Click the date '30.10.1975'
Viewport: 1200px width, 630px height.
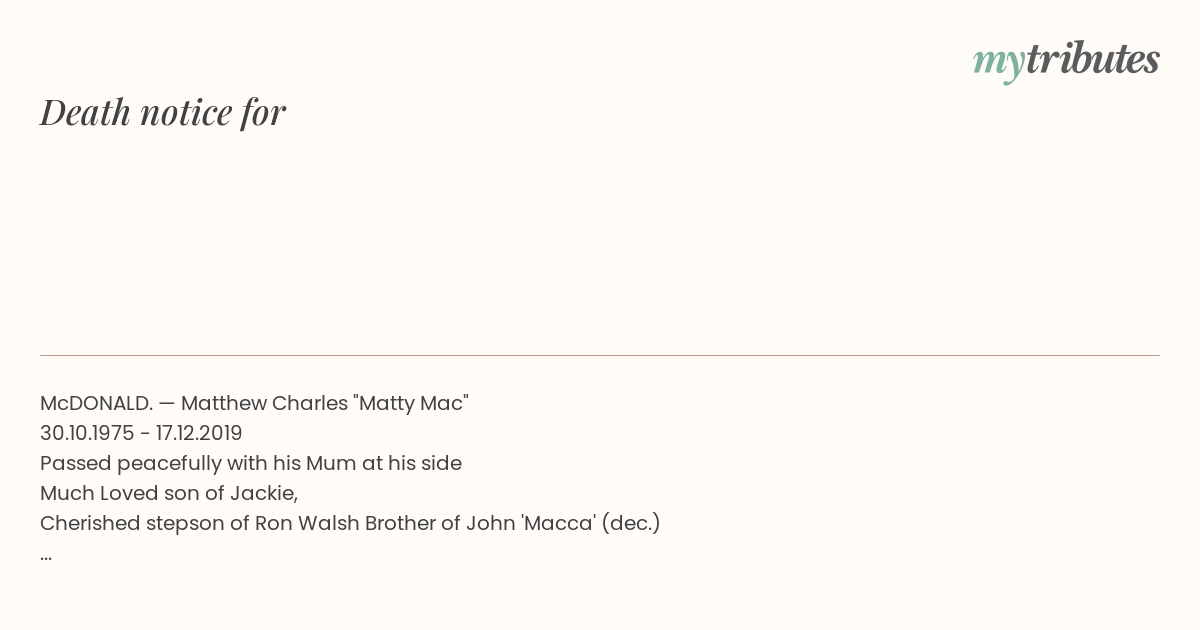coord(87,433)
